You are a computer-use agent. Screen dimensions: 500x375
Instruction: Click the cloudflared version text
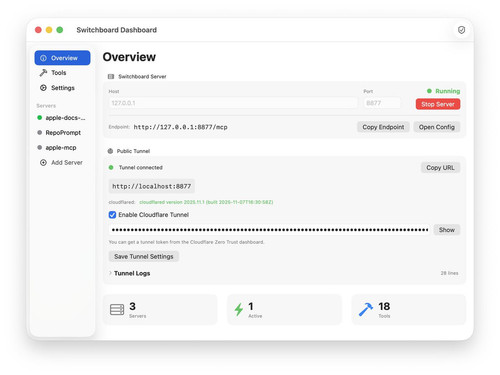tap(206, 202)
